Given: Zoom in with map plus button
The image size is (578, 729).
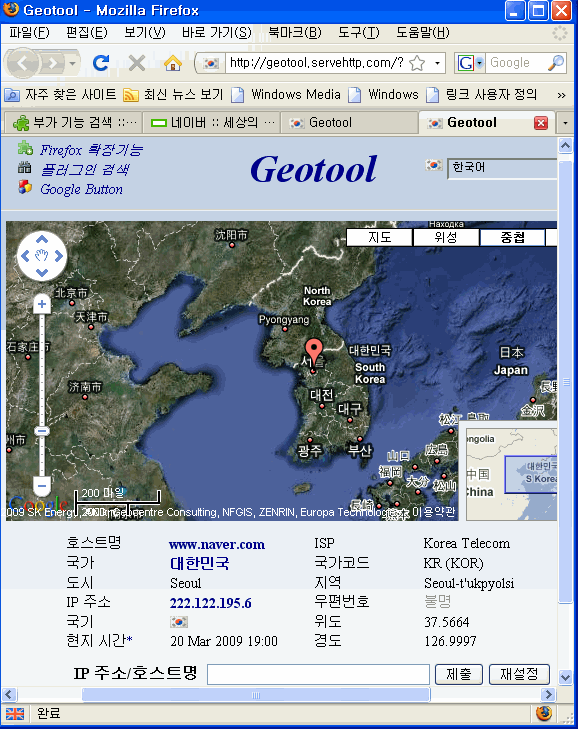Looking at the screenshot, I should click(x=42, y=304).
